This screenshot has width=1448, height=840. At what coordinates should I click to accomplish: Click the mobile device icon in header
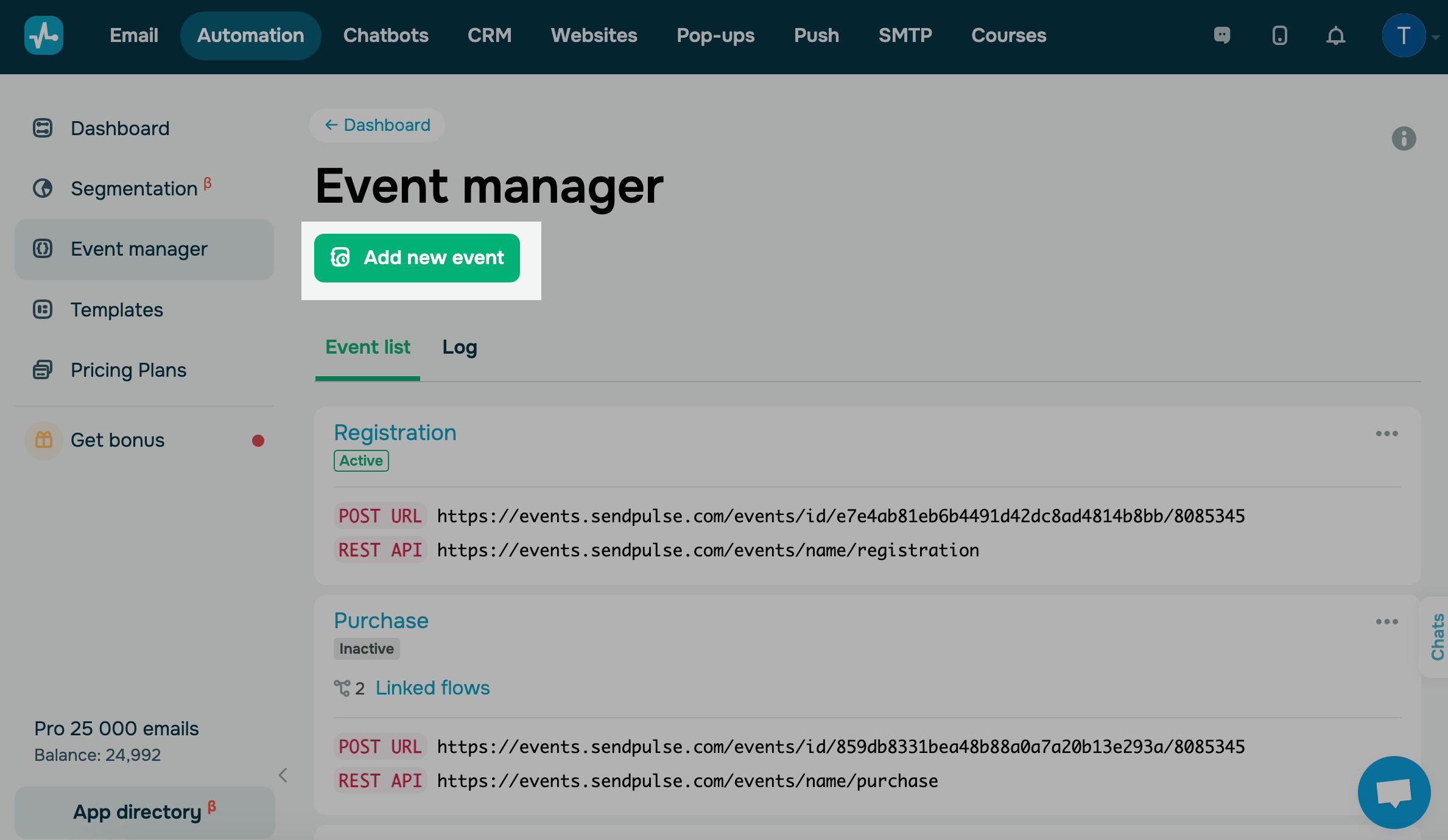coord(1279,35)
